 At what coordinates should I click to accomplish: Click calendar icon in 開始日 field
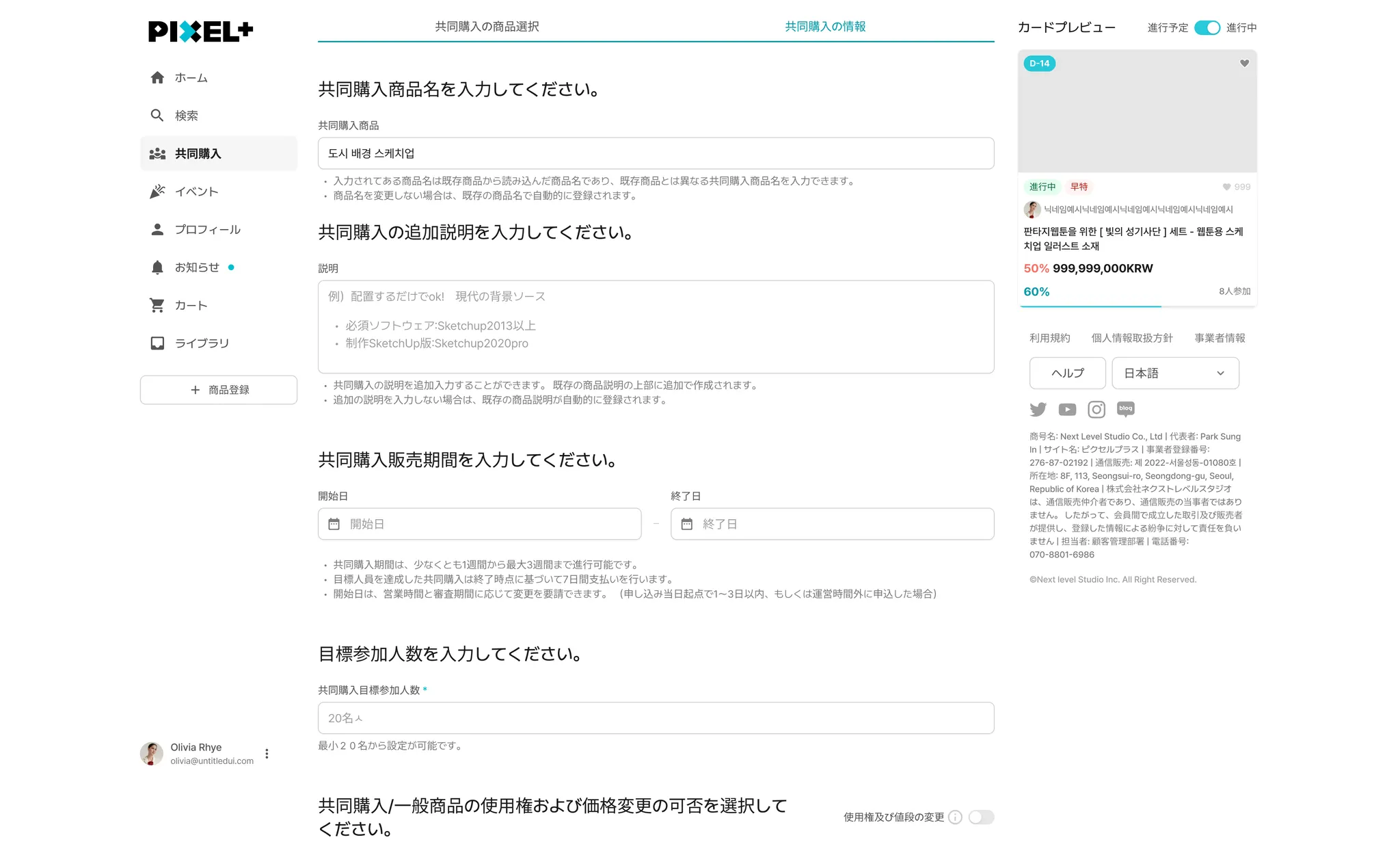click(334, 524)
